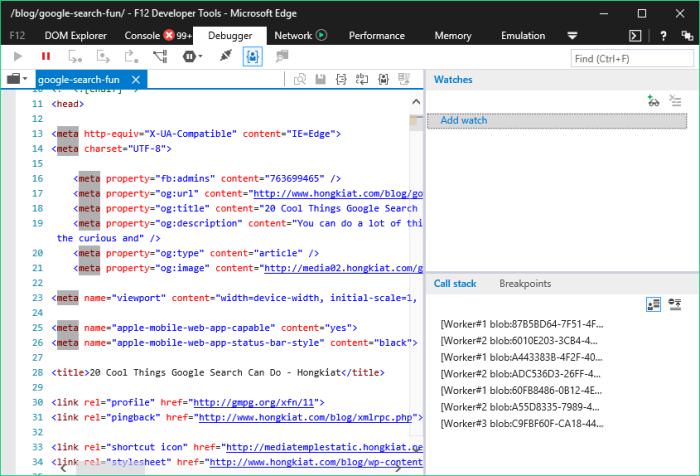The image size is (700, 476).
Task: Toggle the word wrap icon
Action: point(362,79)
